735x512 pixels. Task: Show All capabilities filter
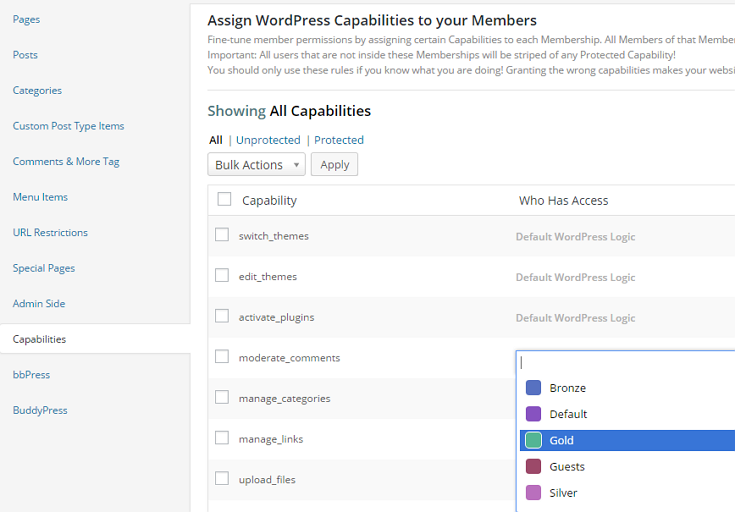pyautogui.click(x=216, y=140)
